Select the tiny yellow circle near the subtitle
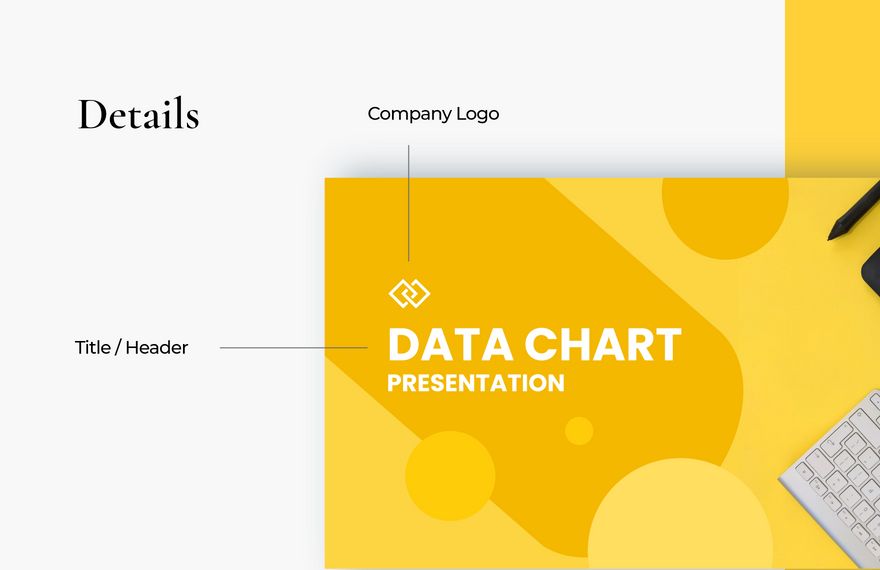The height and width of the screenshot is (570, 880). (579, 431)
